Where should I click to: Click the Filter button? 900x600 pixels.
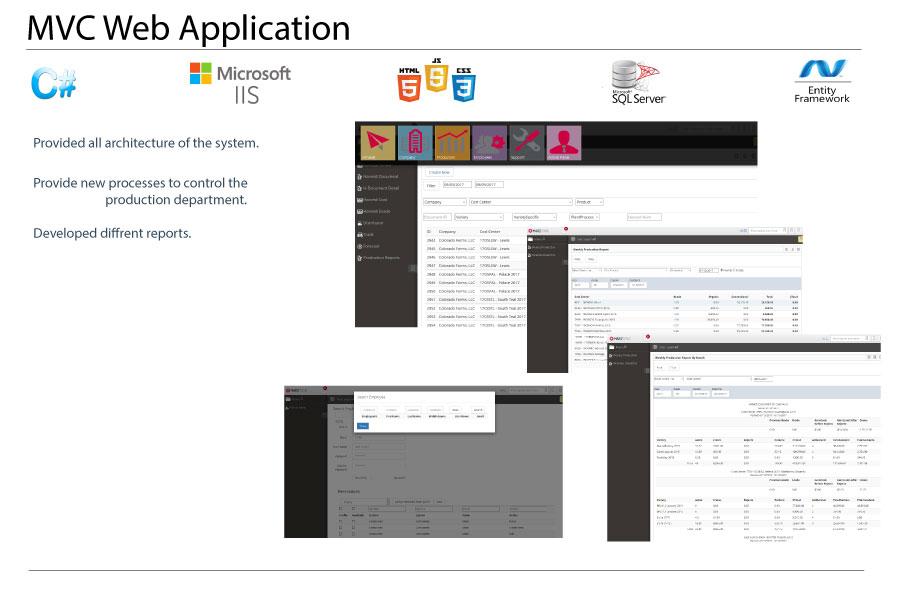[x=432, y=185]
